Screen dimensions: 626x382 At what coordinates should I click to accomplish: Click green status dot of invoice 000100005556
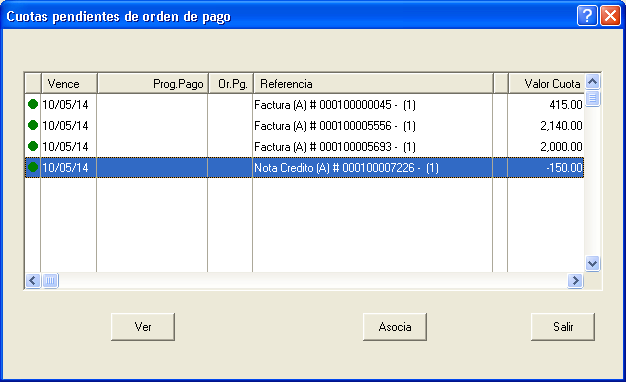coord(33,125)
